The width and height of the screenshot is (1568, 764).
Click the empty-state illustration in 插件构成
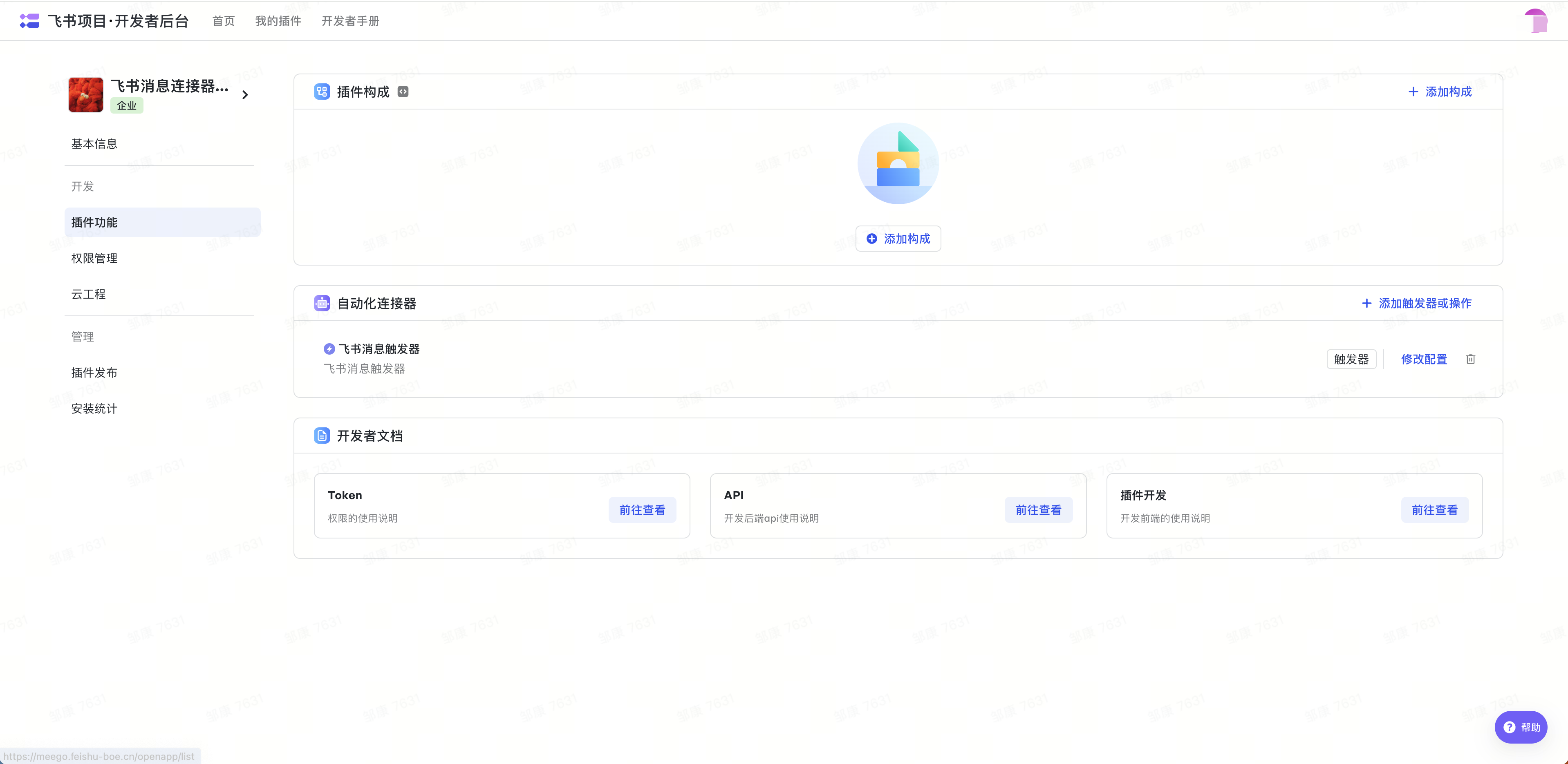tap(898, 164)
